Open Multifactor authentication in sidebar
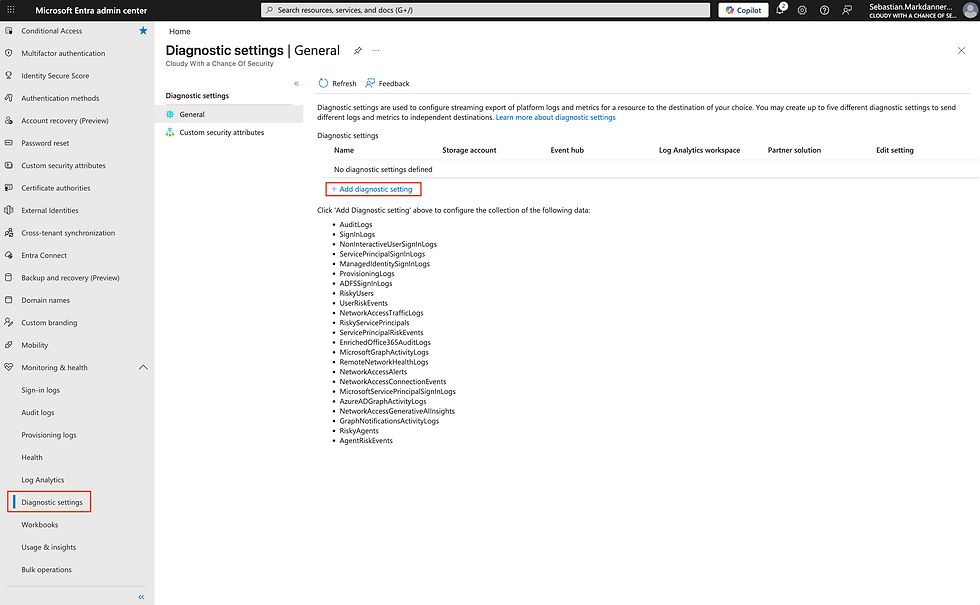 [x=63, y=53]
